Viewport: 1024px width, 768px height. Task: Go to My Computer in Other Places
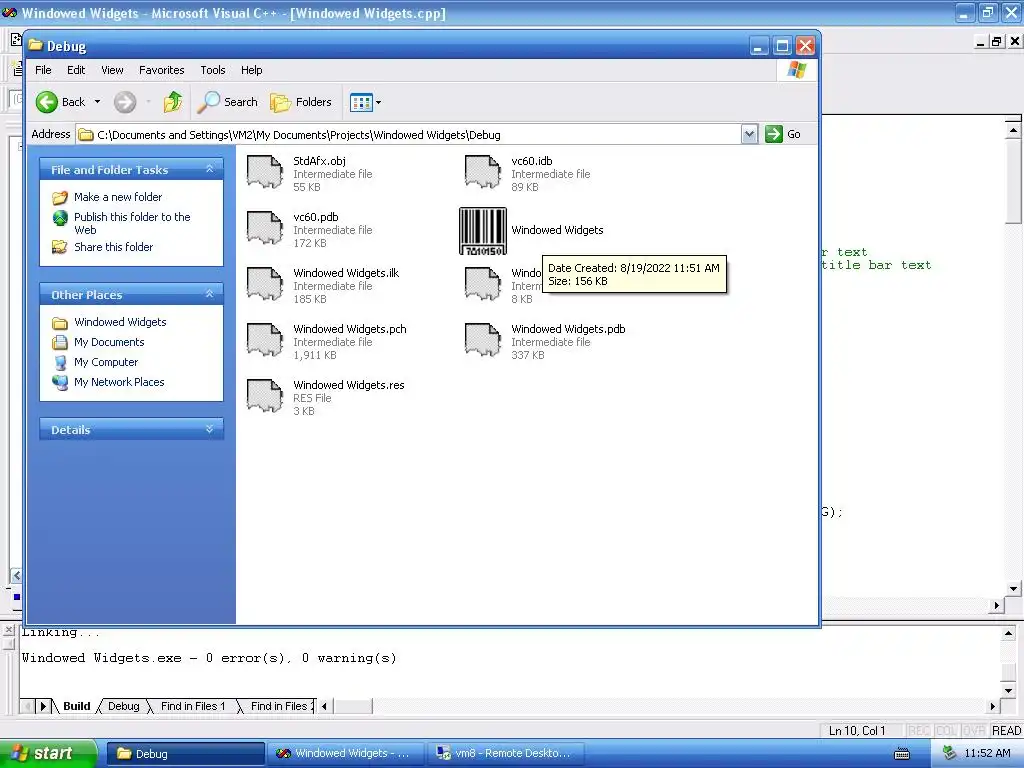(106, 362)
